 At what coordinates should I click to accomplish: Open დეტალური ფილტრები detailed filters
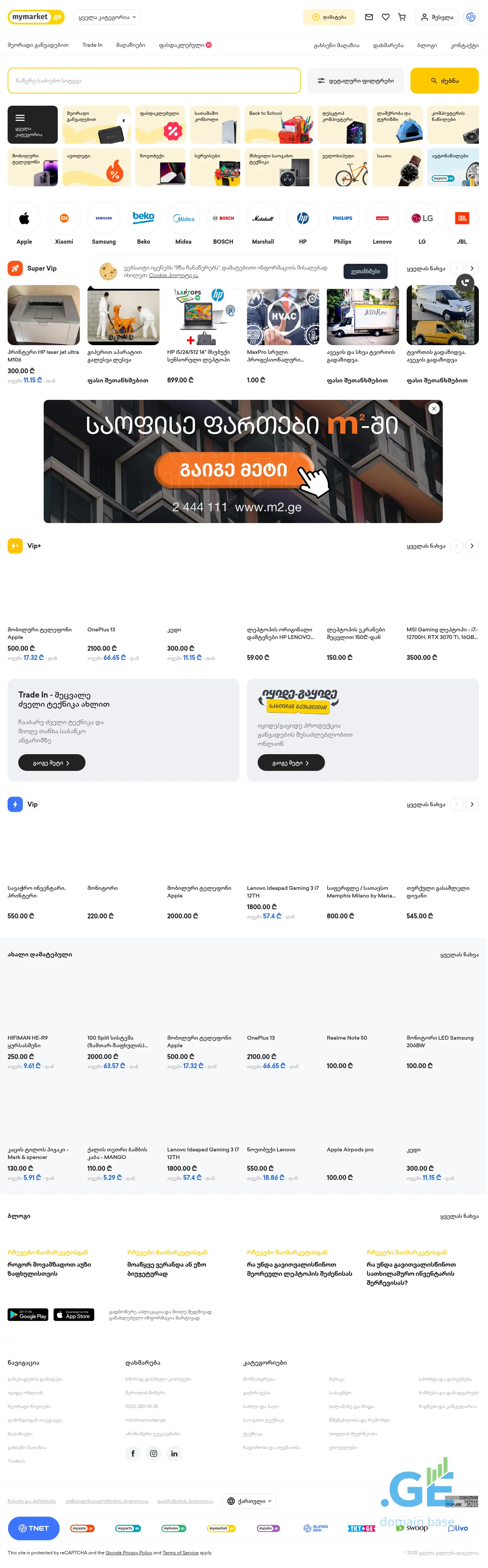pyautogui.click(x=355, y=81)
